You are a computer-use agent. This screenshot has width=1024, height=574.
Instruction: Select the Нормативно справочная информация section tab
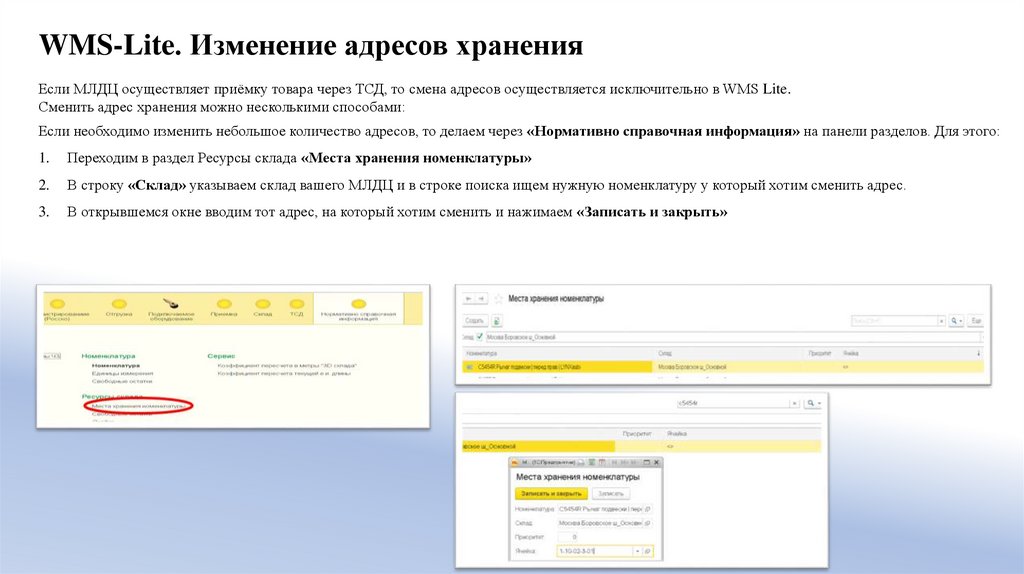pyautogui.click(x=359, y=310)
